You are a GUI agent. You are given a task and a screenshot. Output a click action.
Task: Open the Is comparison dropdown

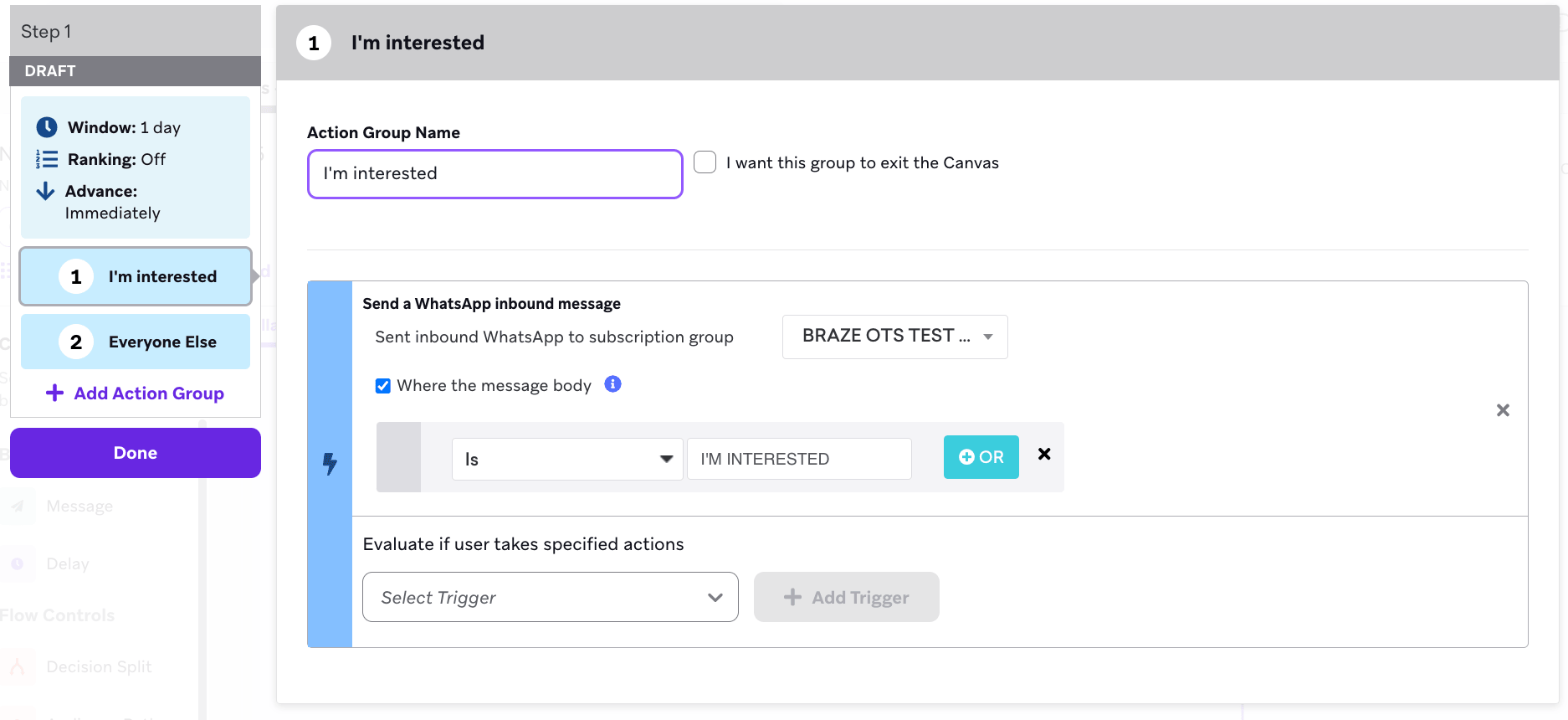[567, 459]
